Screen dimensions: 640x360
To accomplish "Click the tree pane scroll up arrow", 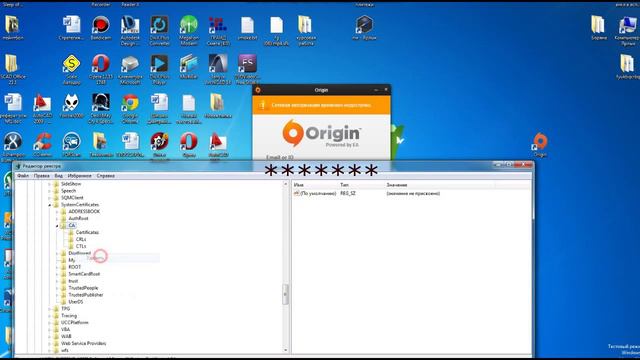I will (285, 184).
